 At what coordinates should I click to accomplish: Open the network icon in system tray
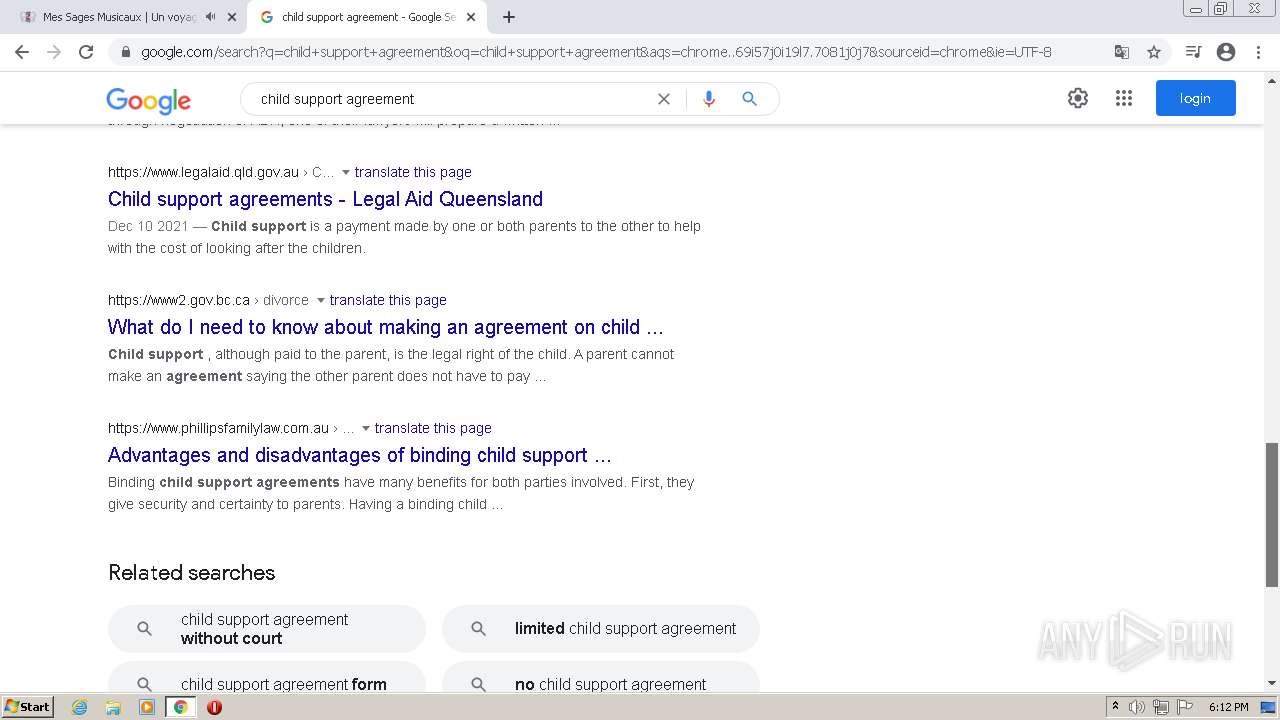(1160, 707)
